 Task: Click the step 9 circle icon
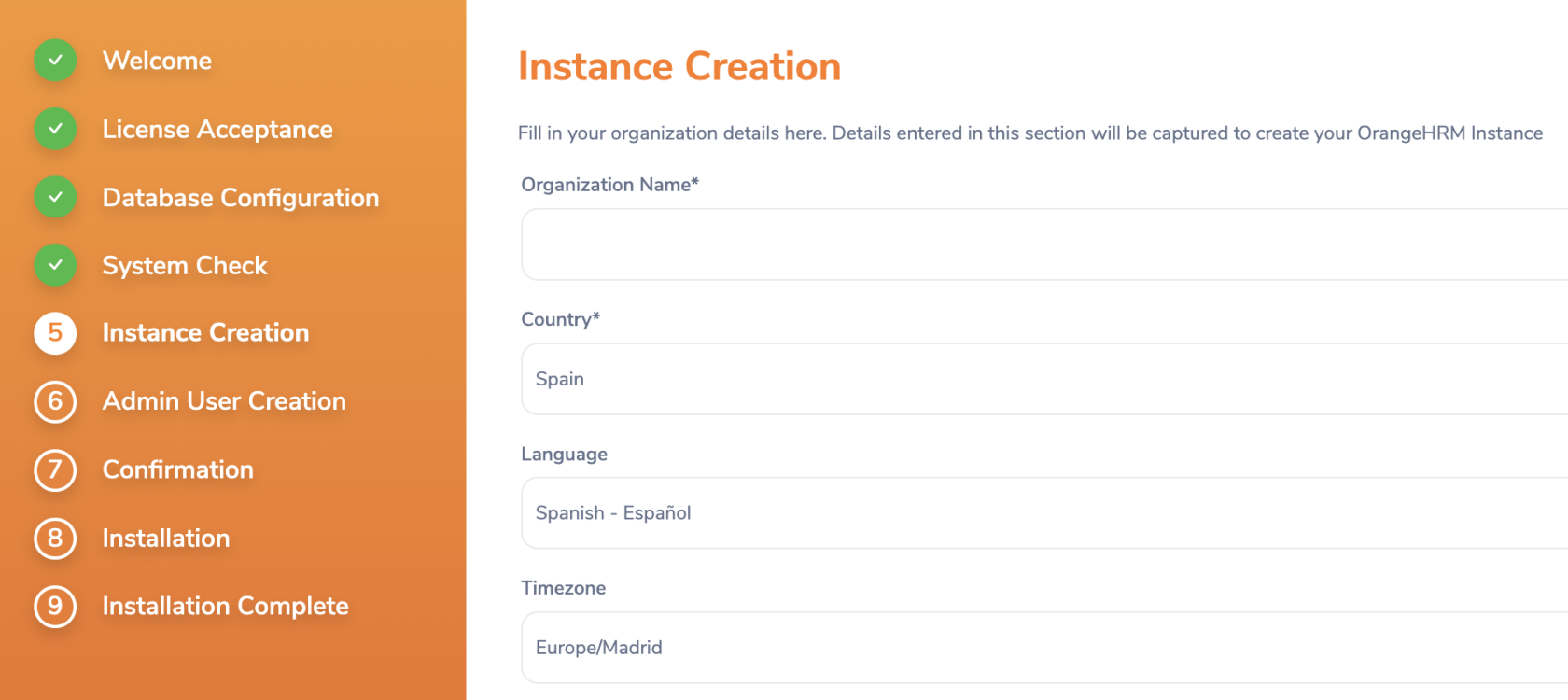55,607
